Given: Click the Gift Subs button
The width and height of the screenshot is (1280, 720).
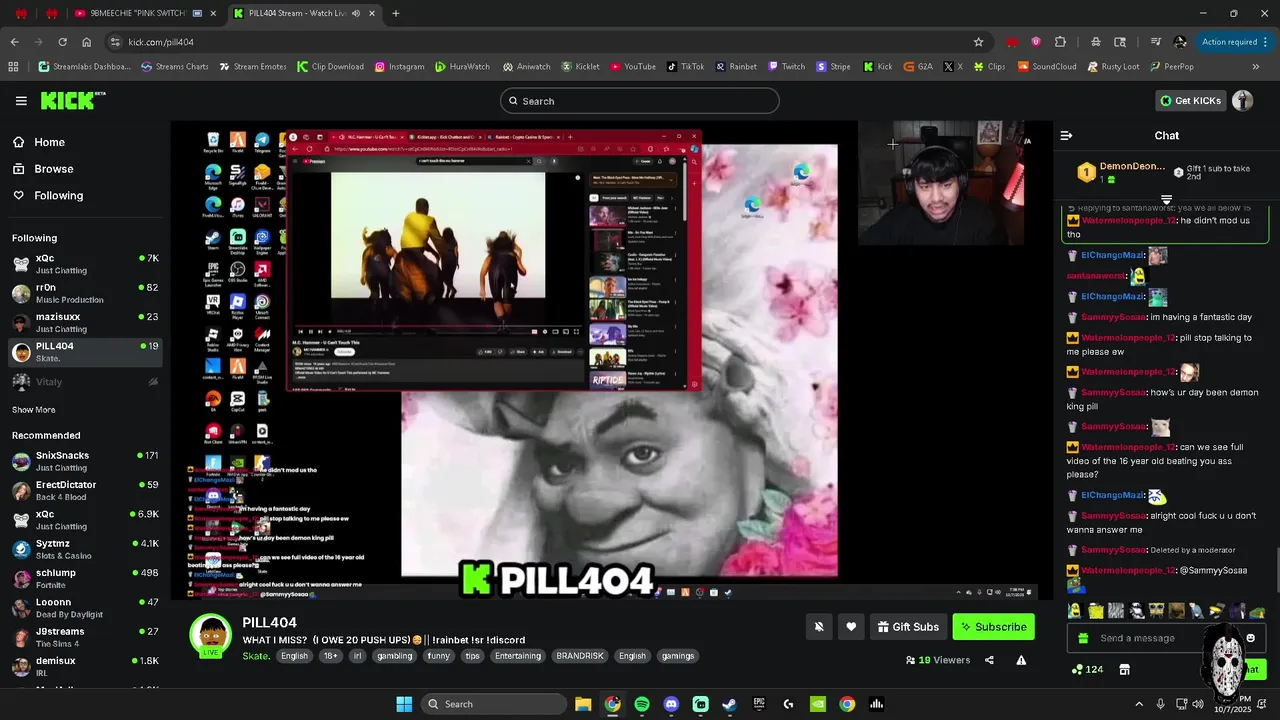Looking at the screenshot, I should 908,627.
